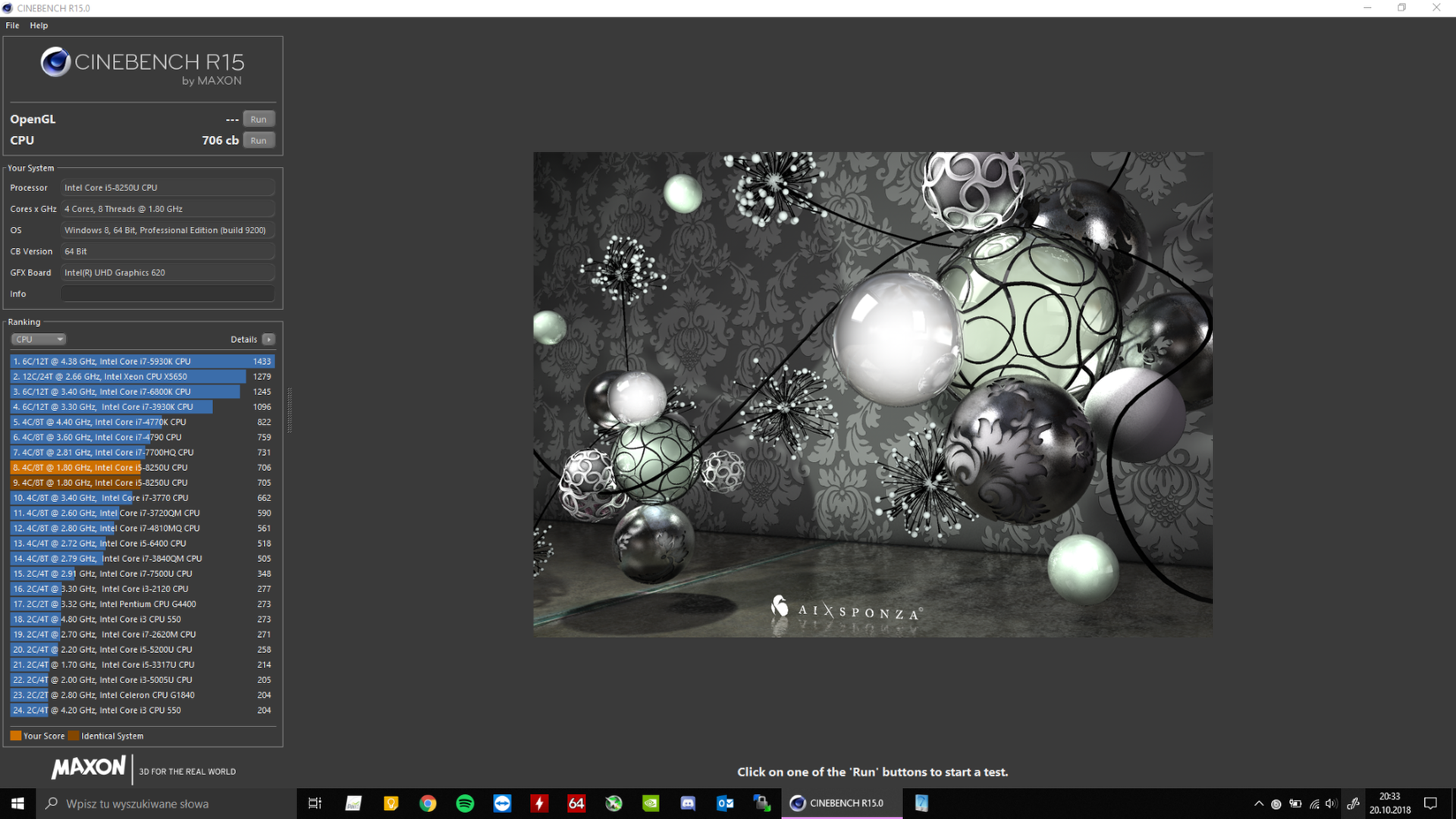Select ranking row 7 Core i7-7700HQ
The height and width of the screenshot is (819, 1456).
coord(143,452)
